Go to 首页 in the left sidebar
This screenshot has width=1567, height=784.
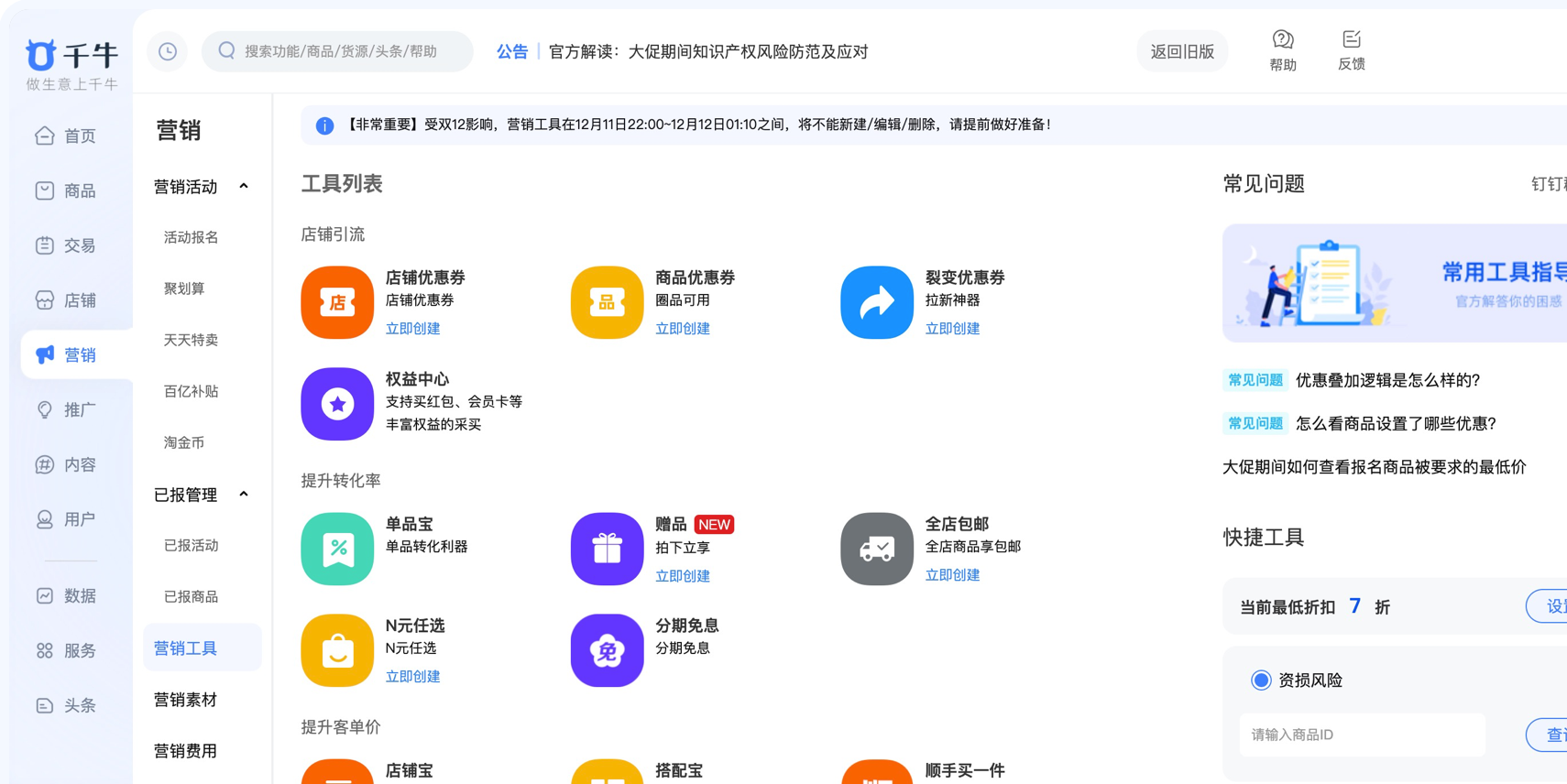tap(66, 136)
